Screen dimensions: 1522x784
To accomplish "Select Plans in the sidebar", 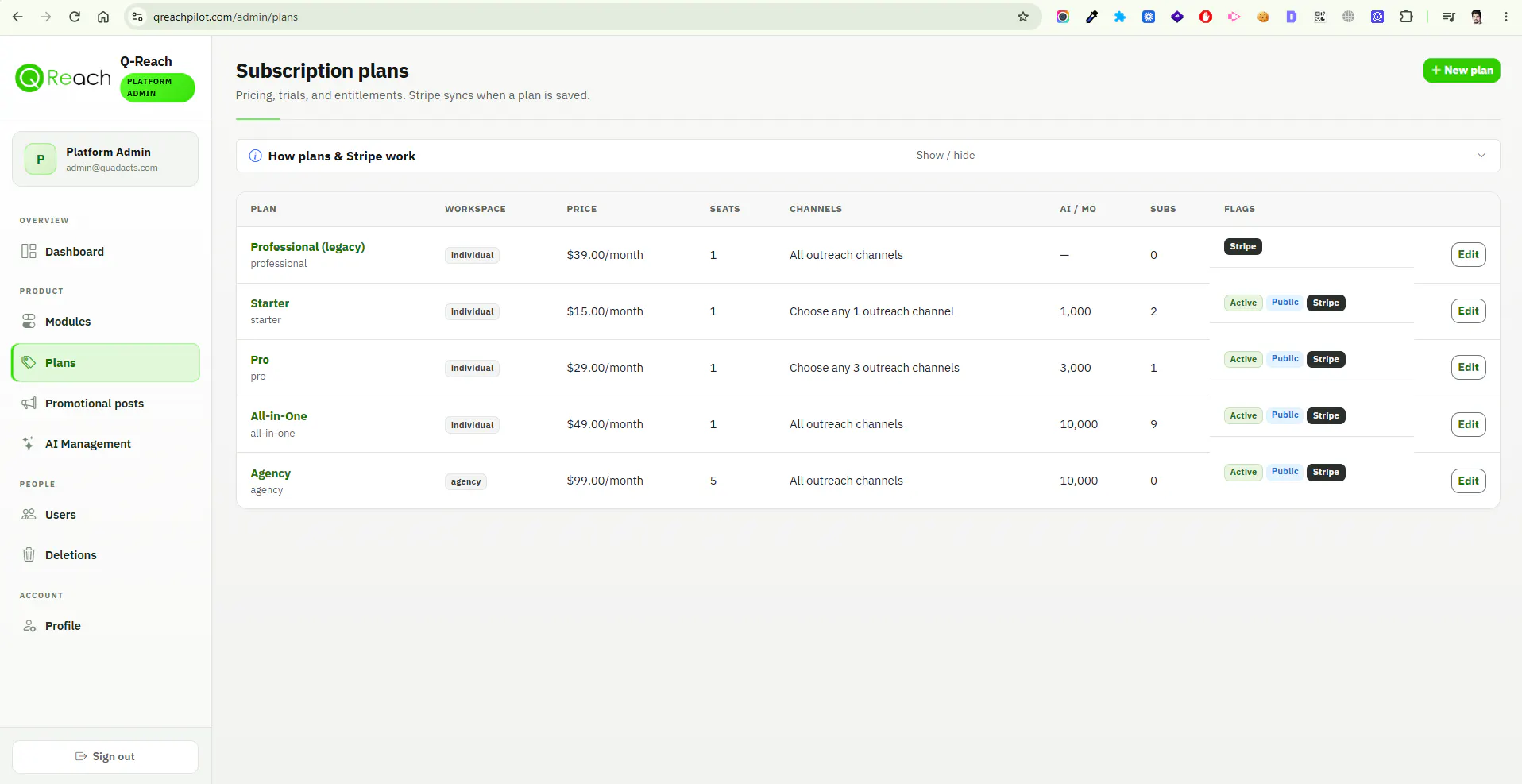I will (x=106, y=363).
